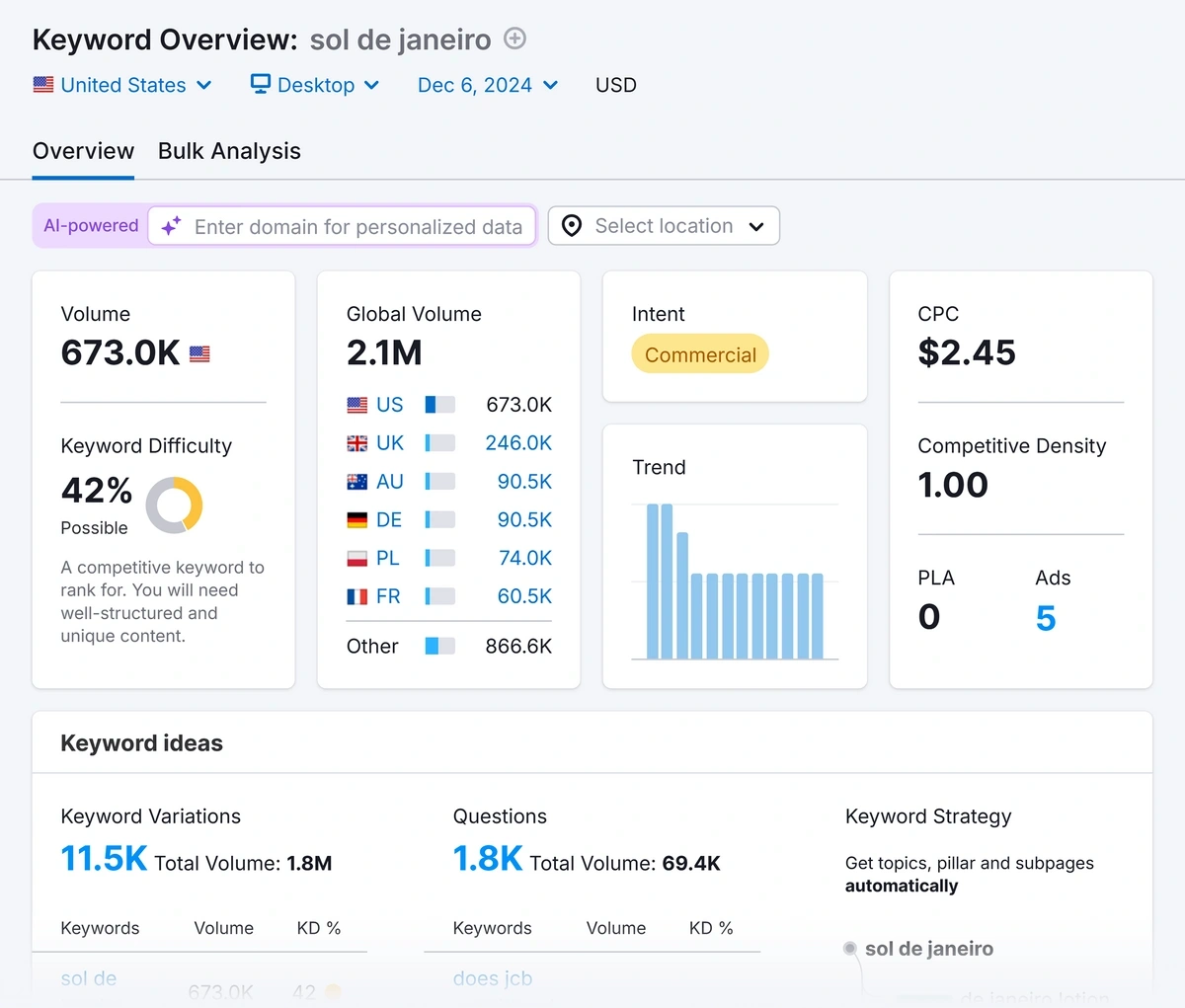This screenshot has width=1185, height=1008.
Task: Click the USD currency label
Action: [616, 85]
